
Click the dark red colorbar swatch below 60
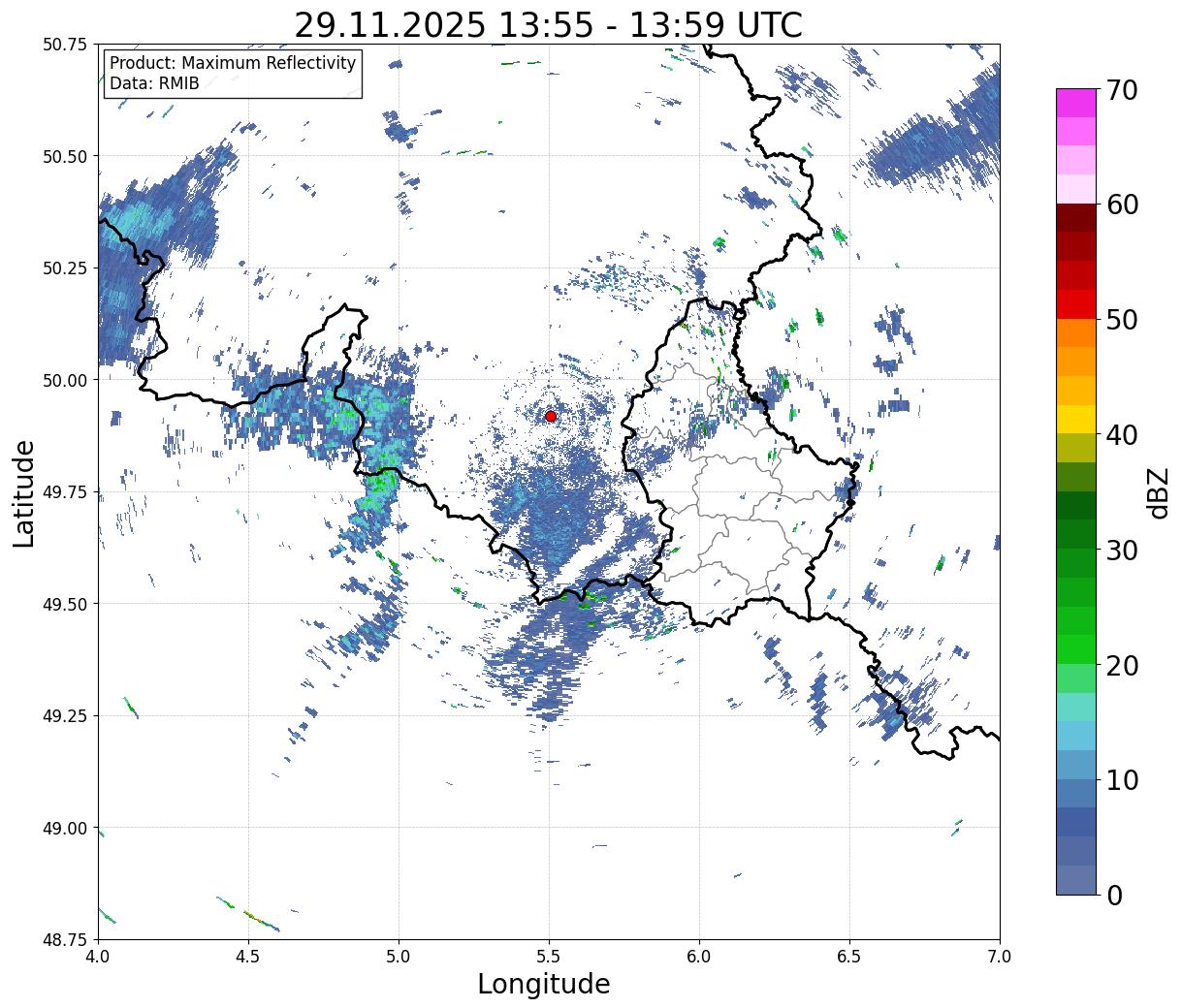click(1076, 218)
